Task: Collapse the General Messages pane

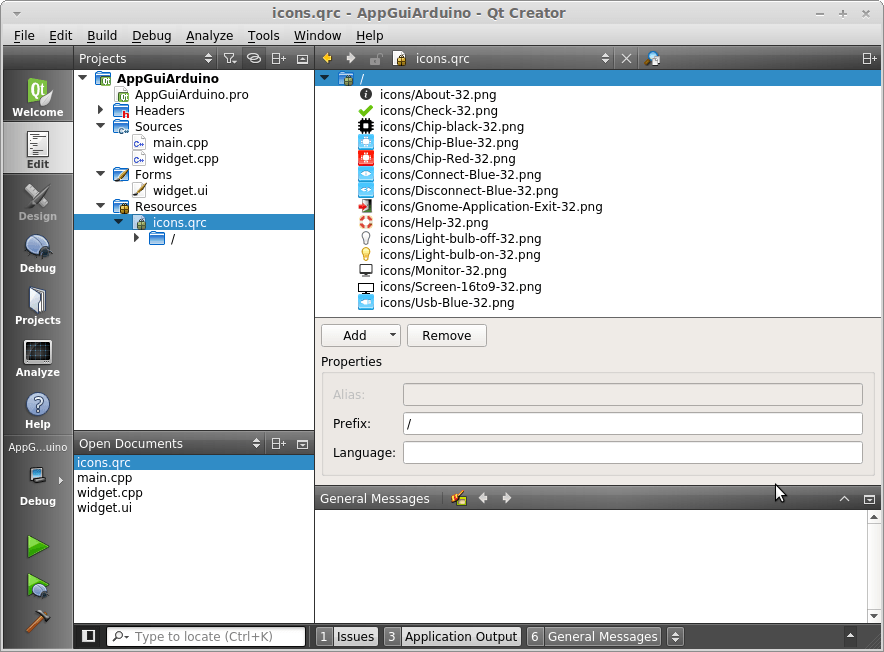Action: click(x=844, y=499)
